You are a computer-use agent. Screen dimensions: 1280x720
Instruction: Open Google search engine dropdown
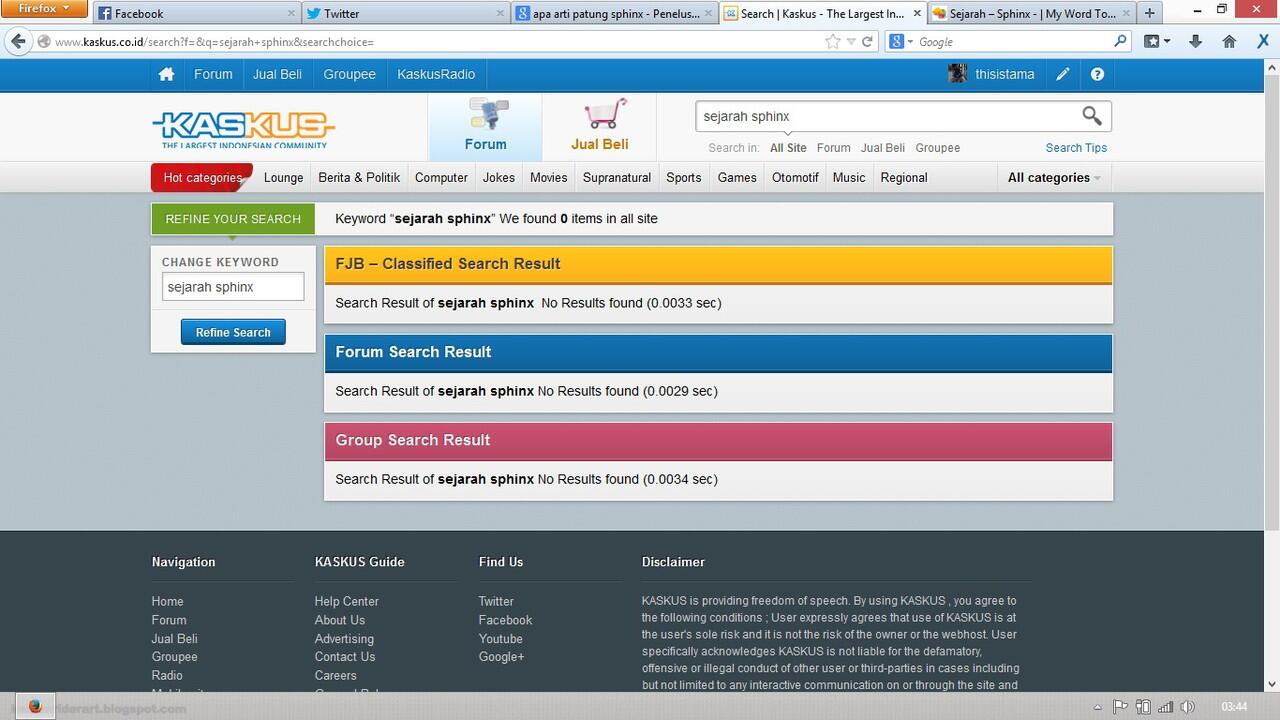(900, 42)
